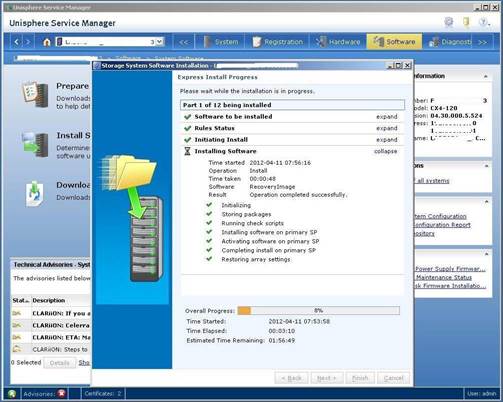
Task: Open the all systems link
Action: coord(432,181)
